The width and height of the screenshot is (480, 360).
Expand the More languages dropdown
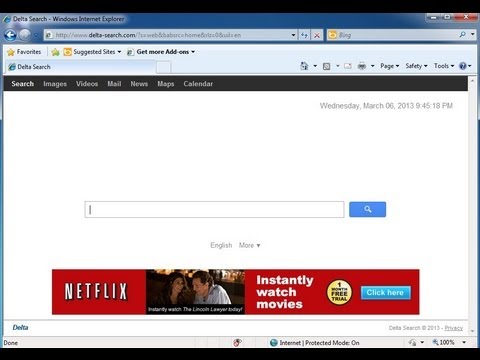point(249,245)
